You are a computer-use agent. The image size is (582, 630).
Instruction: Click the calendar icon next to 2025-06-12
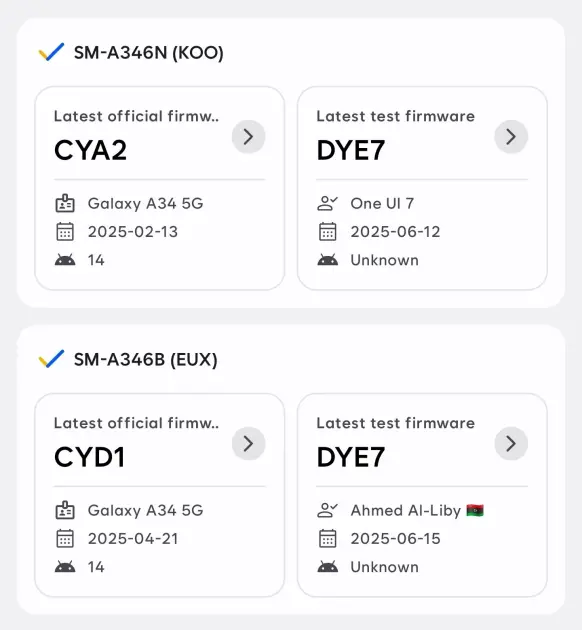(327, 232)
